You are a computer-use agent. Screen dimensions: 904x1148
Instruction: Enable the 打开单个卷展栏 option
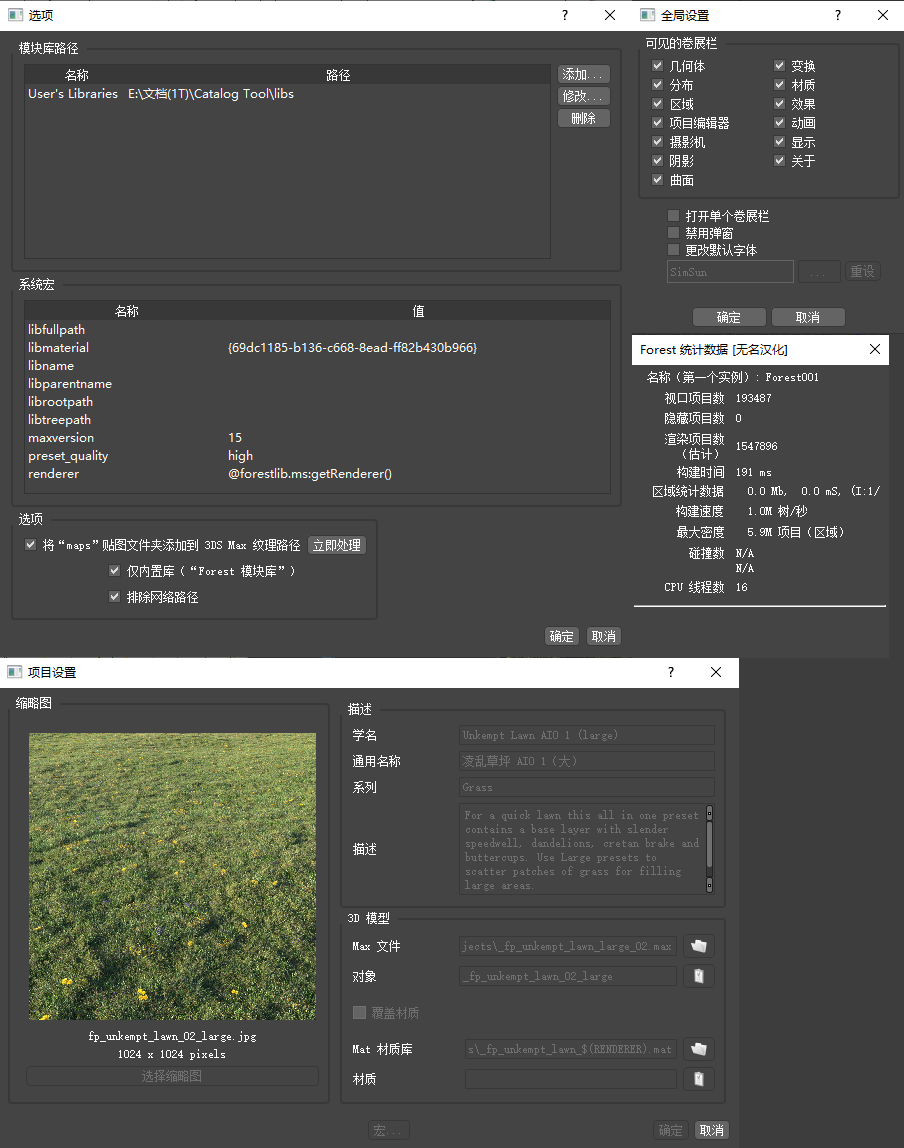pyautogui.click(x=673, y=215)
